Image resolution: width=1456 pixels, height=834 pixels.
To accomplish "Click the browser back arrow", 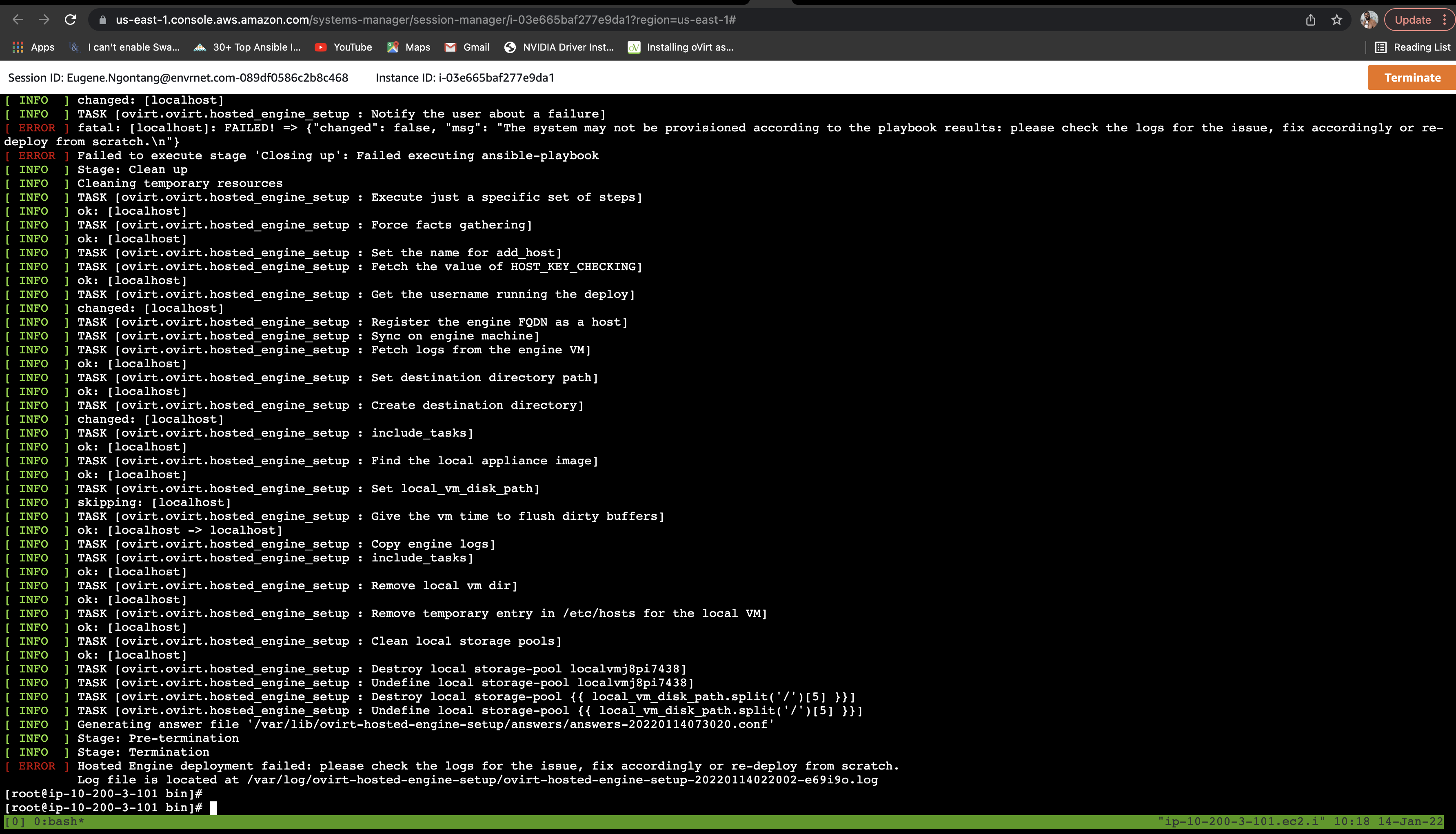I will 18,20.
